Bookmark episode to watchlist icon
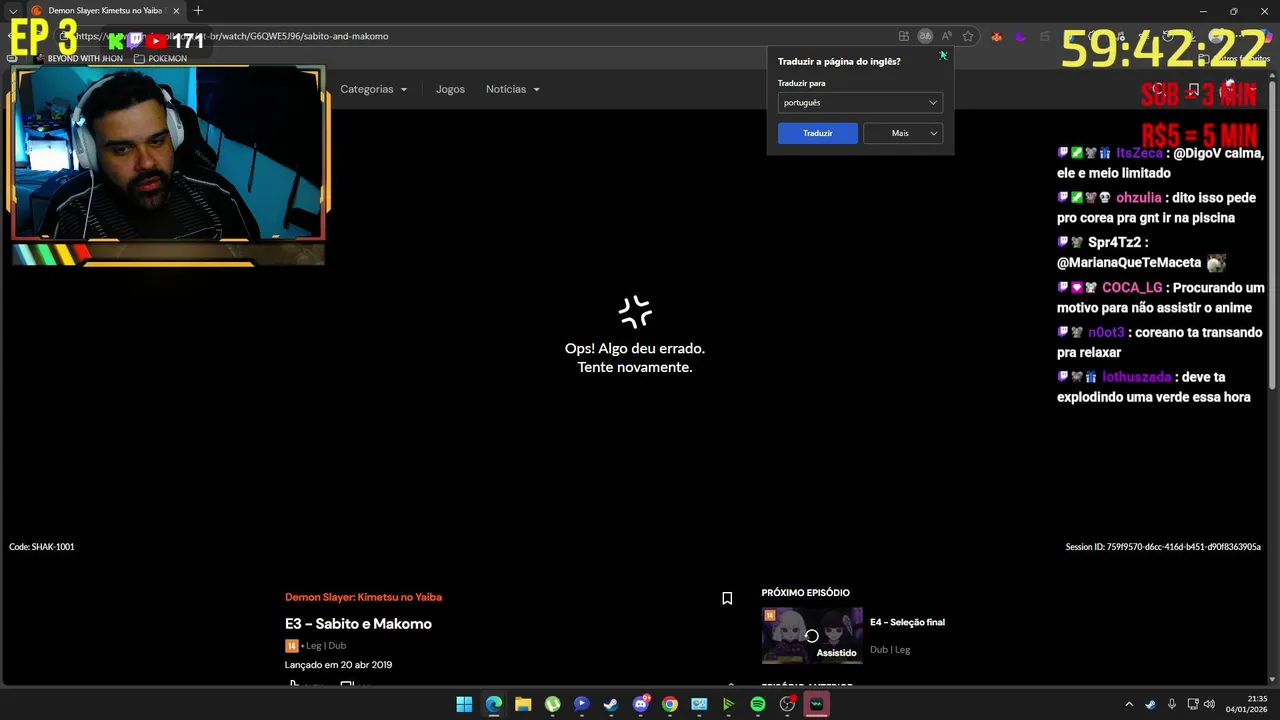The image size is (1280, 720). pyautogui.click(x=727, y=598)
